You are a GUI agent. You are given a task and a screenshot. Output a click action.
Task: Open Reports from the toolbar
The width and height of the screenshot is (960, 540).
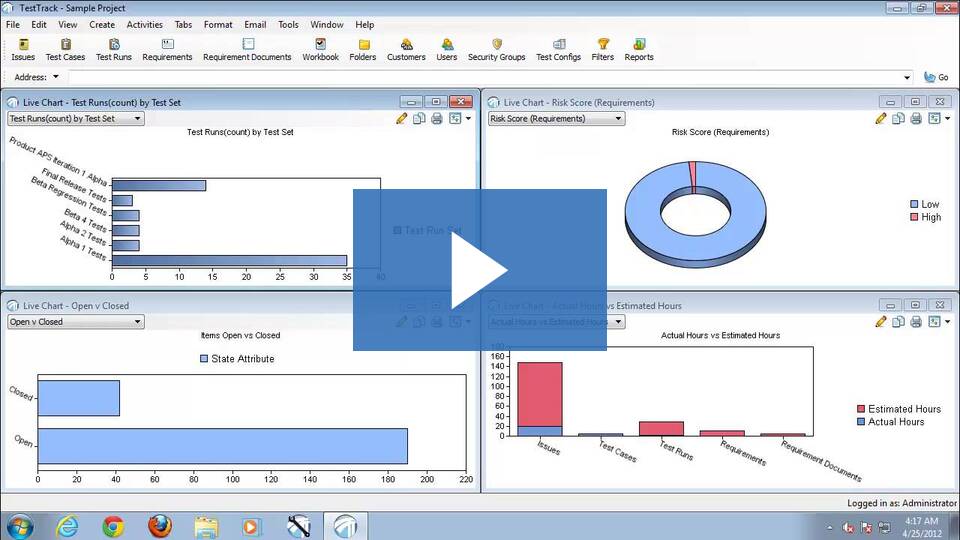pyautogui.click(x=639, y=50)
